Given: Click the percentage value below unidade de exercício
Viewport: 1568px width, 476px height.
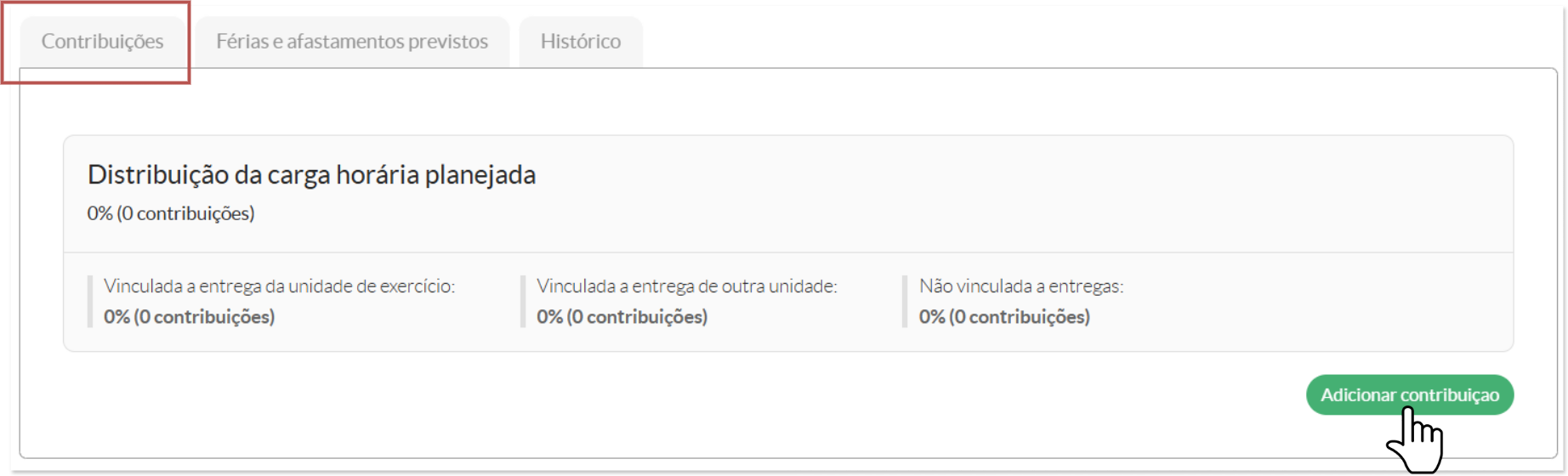Looking at the screenshot, I should coord(189,317).
